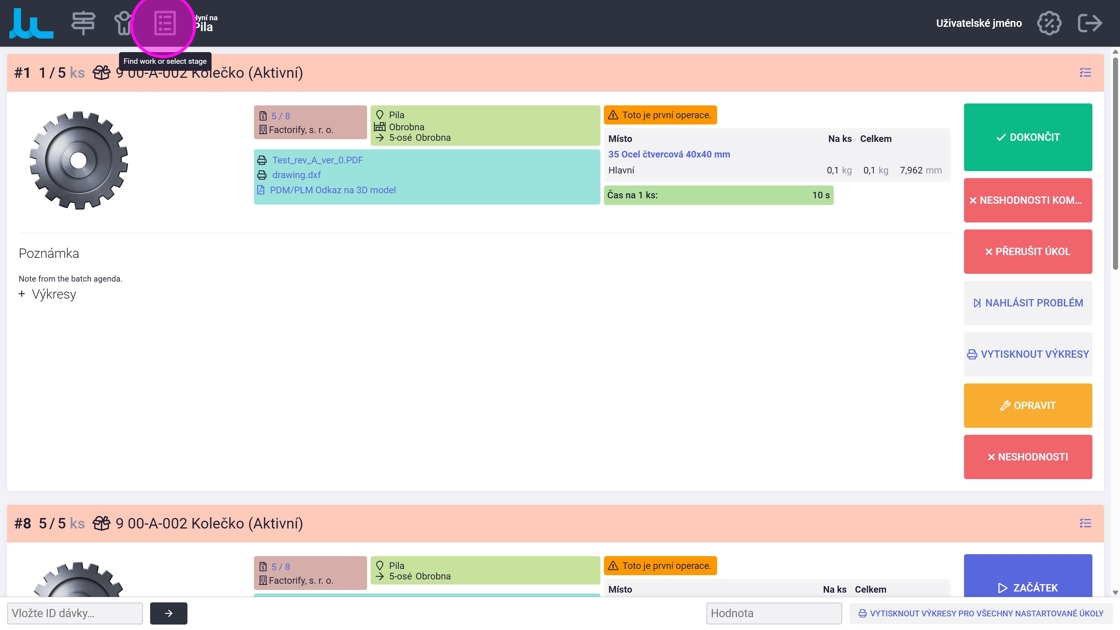Focus the Hodnota input field
The width and height of the screenshot is (1120, 630).
point(774,613)
